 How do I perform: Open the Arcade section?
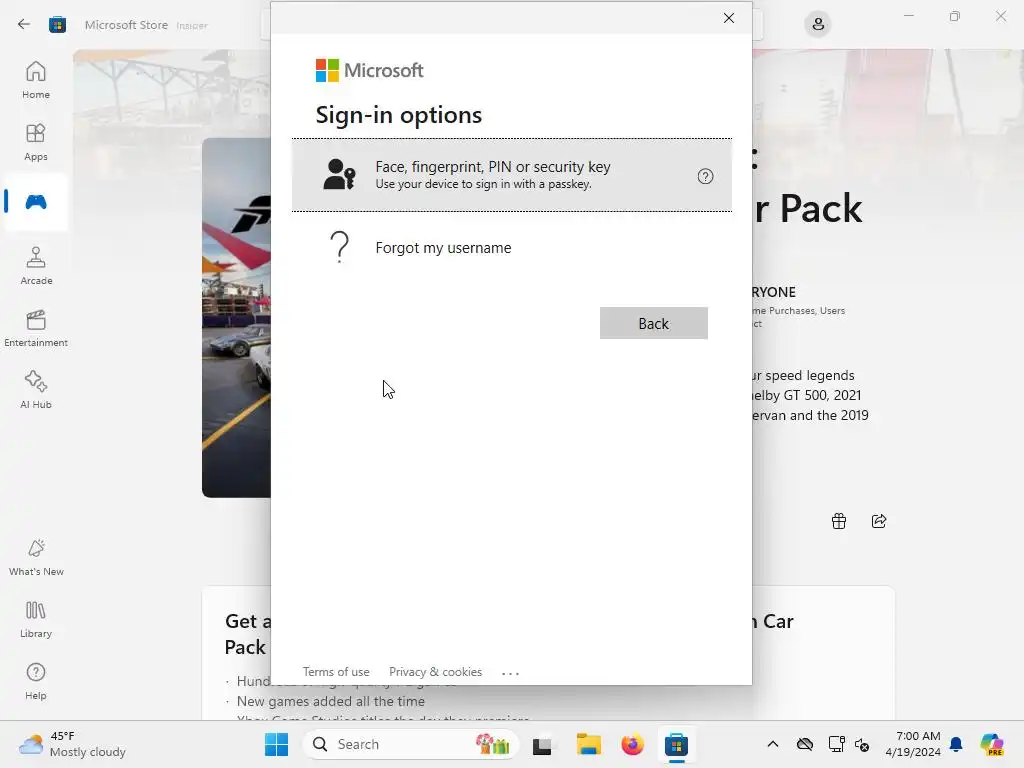[x=36, y=266]
